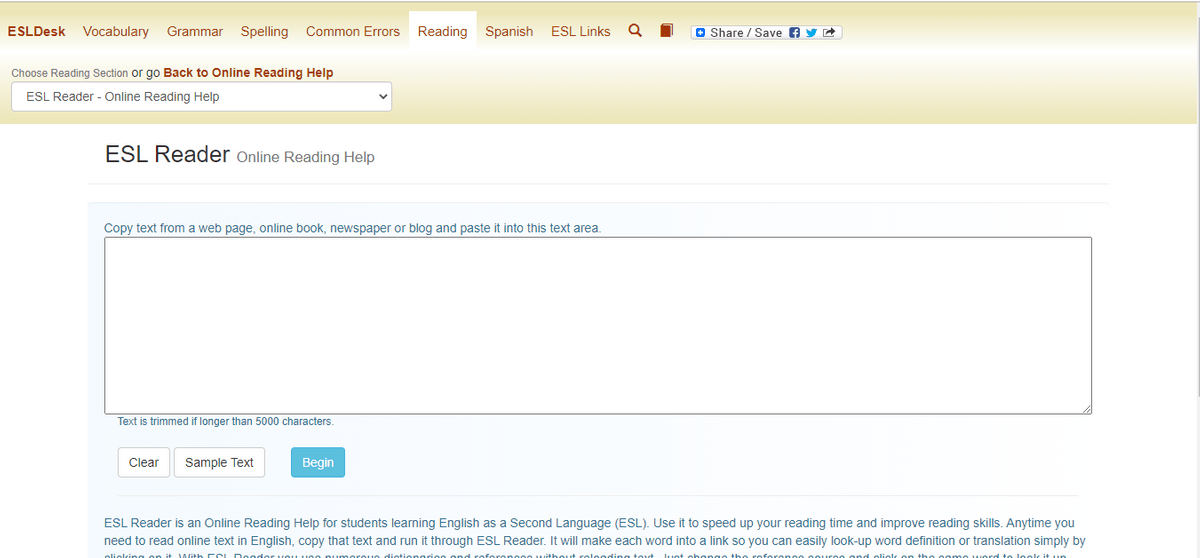The image size is (1200, 558).
Task: Click the Clear button
Action: [144, 462]
